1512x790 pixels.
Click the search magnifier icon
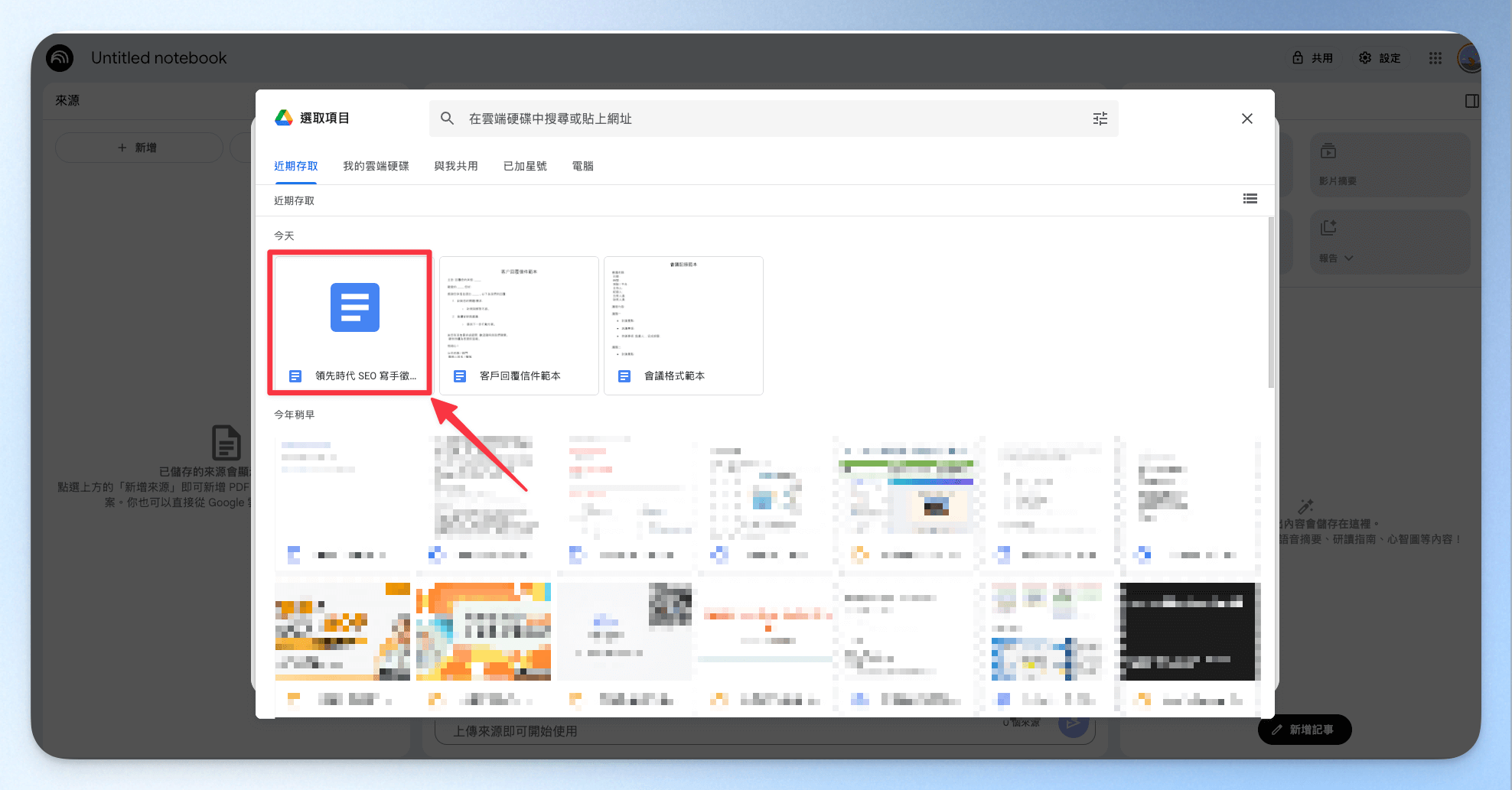(448, 119)
